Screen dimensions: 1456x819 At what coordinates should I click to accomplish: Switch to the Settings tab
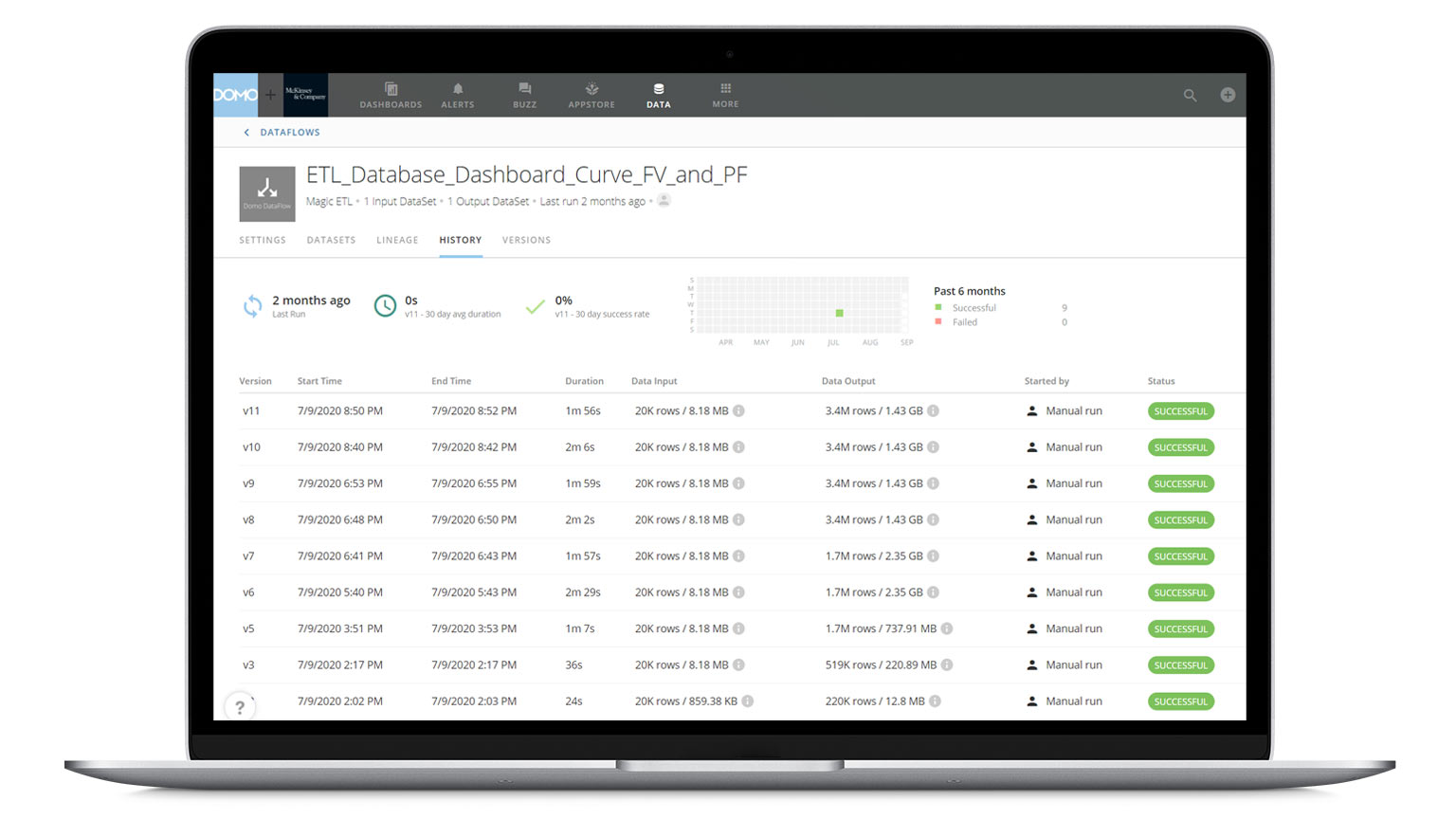(x=263, y=240)
